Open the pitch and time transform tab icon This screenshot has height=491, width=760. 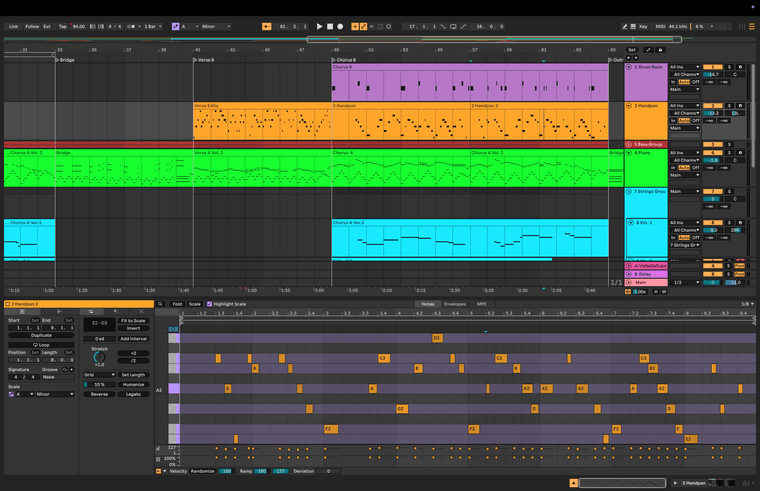pyautogui.click(x=91, y=312)
